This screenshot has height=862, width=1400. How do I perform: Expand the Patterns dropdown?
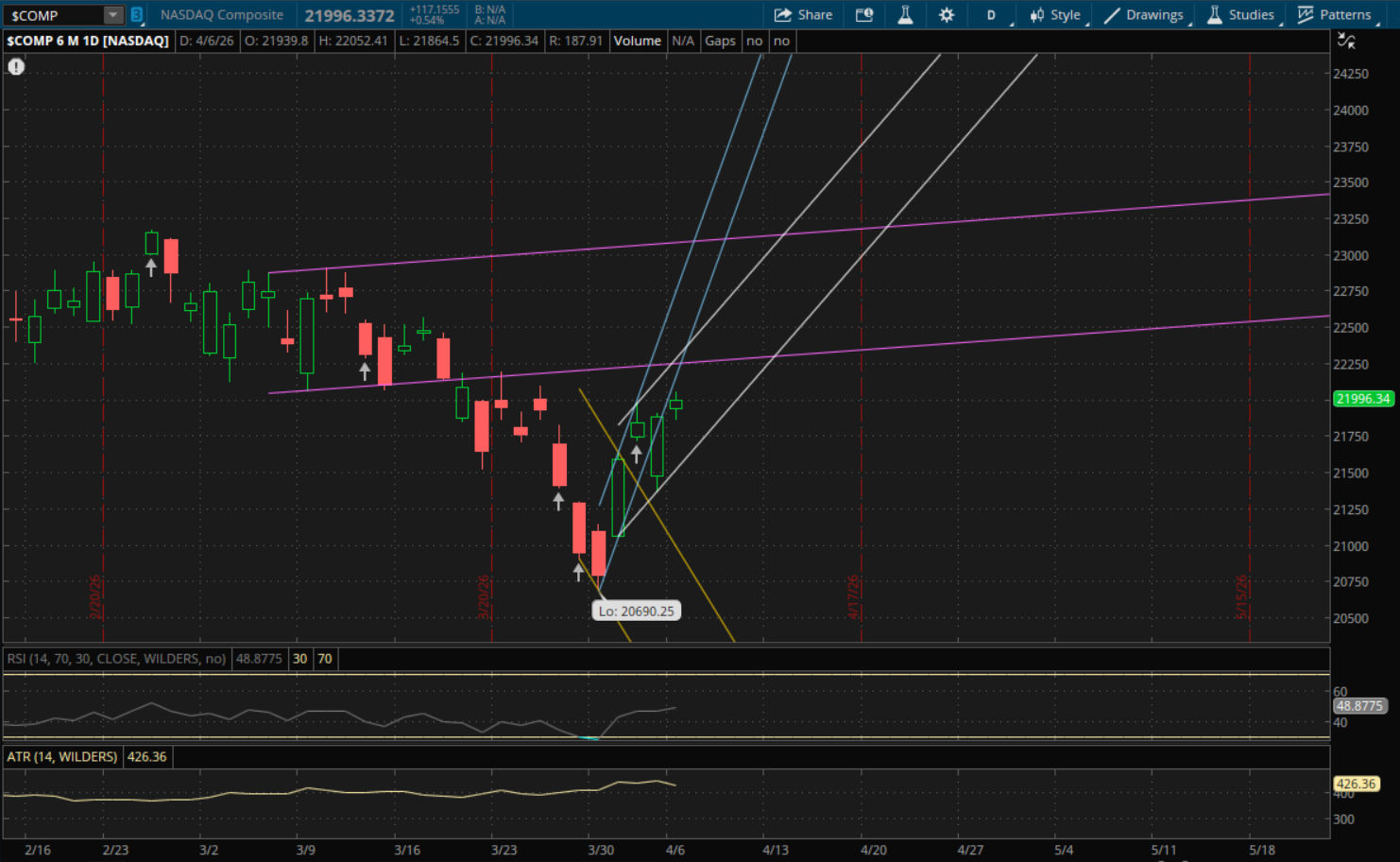pyautogui.click(x=1334, y=15)
